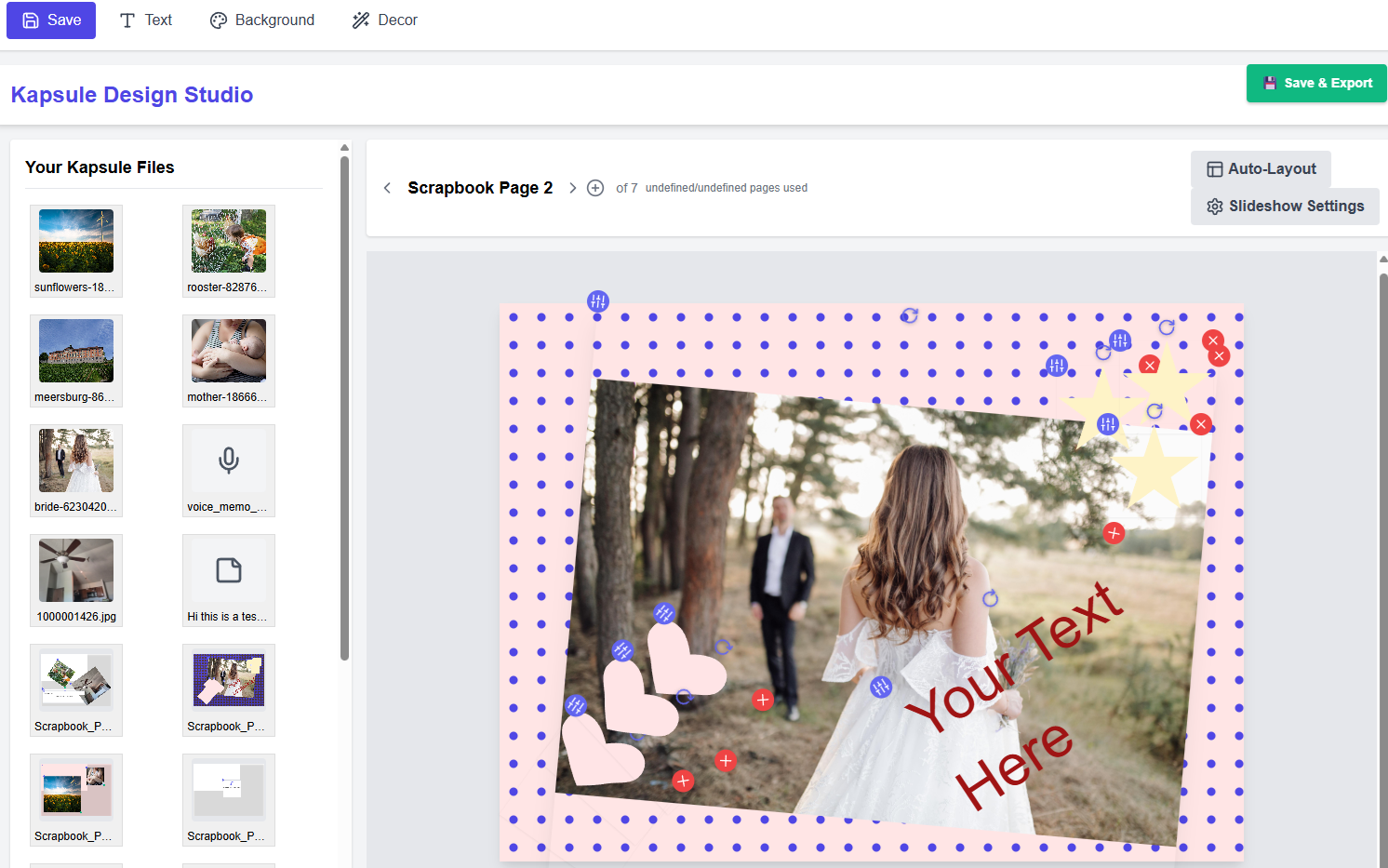Select the sunflowers photo thumbnail
The width and height of the screenshot is (1388, 868).
coord(76,241)
